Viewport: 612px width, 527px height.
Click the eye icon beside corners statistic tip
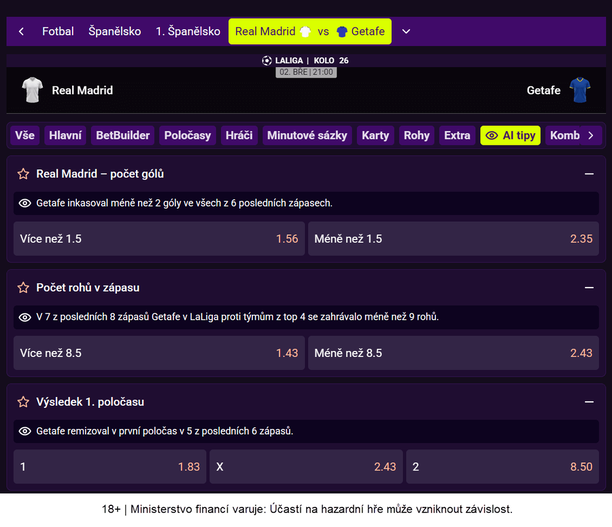pyautogui.click(x=25, y=317)
